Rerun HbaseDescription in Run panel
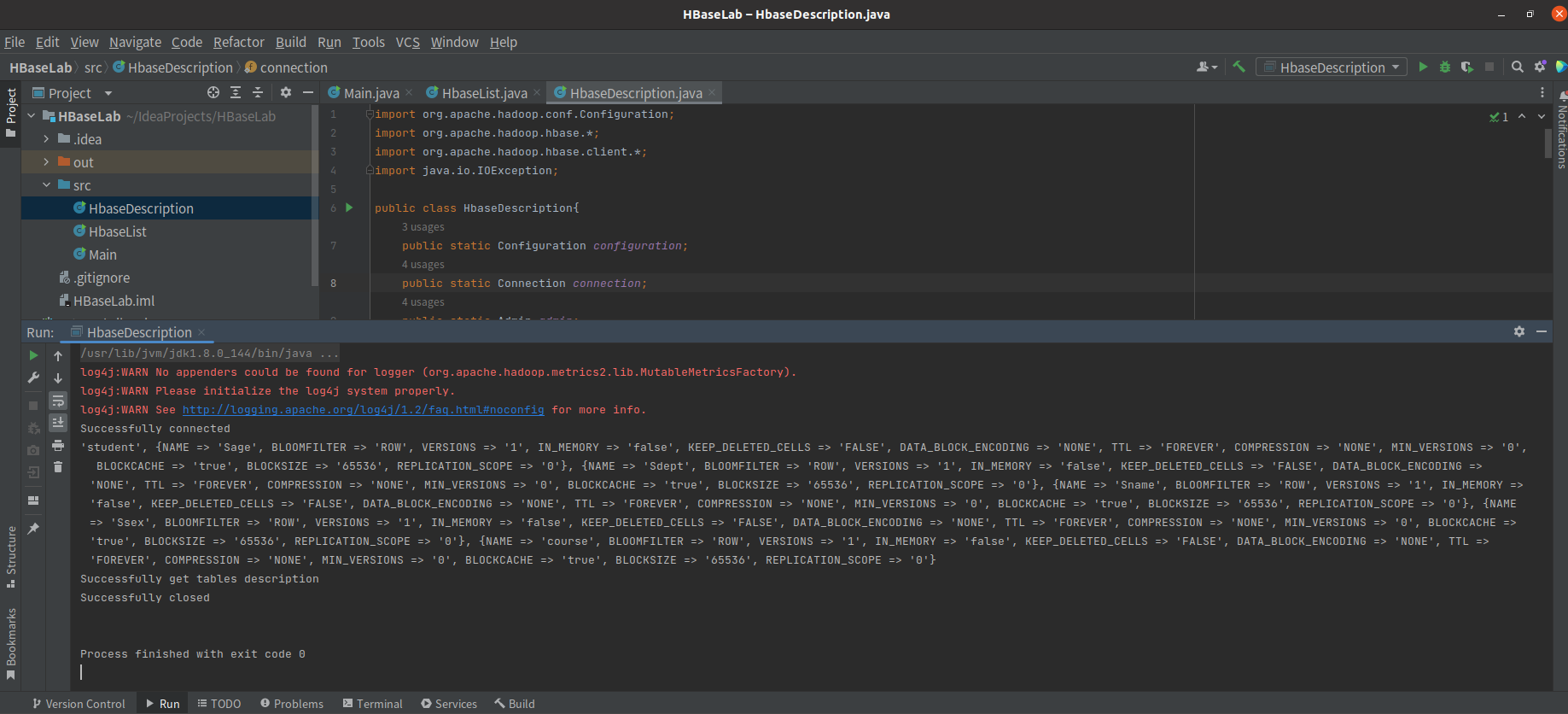Viewport: 1568px width, 714px height. (33, 355)
